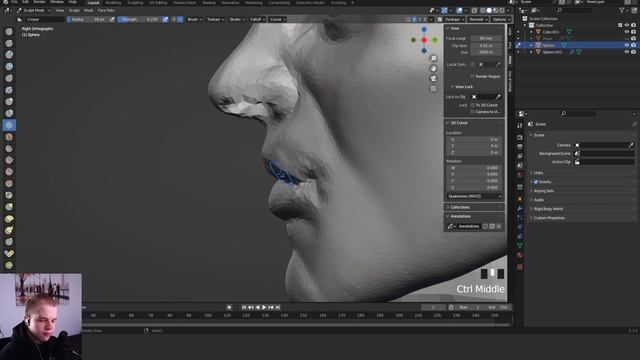
Task: Switch perspective/orthographic with the grid icon
Action: pos(433,88)
